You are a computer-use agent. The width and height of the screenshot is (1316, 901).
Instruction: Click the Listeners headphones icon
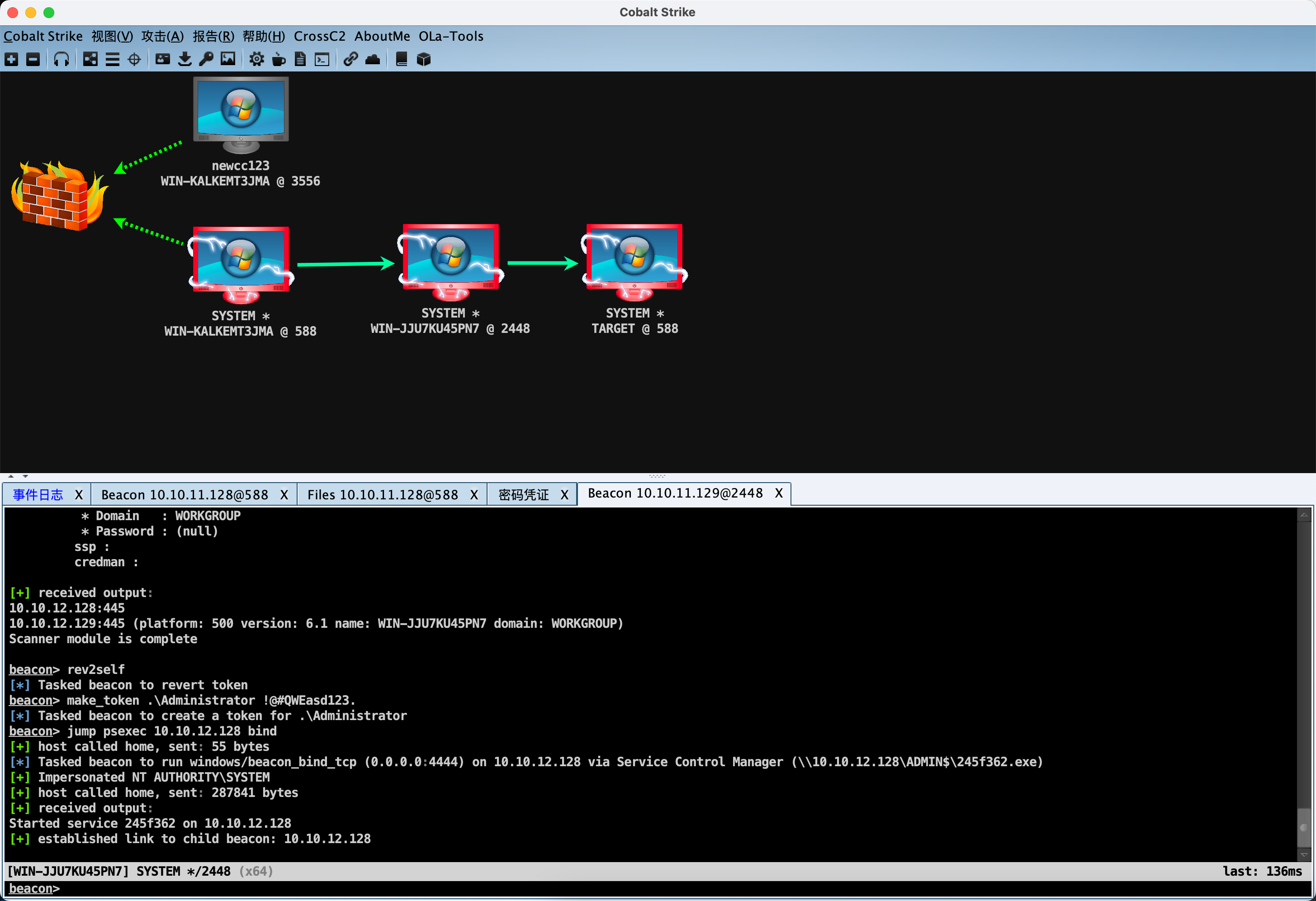tap(61, 59)
